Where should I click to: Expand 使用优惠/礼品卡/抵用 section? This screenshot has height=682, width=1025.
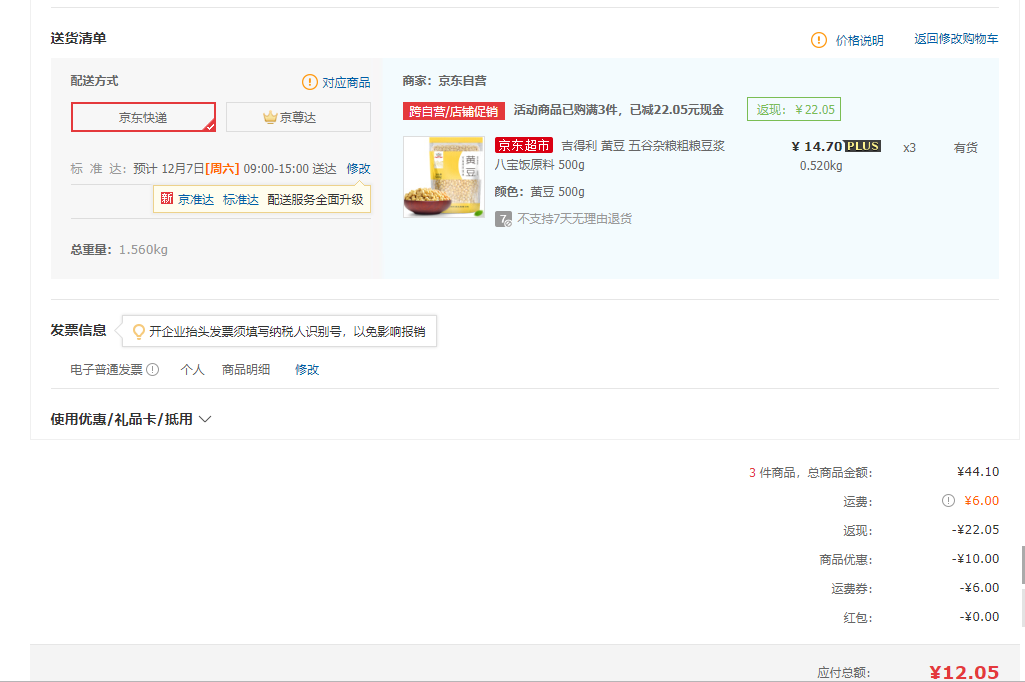click(131, 419)
